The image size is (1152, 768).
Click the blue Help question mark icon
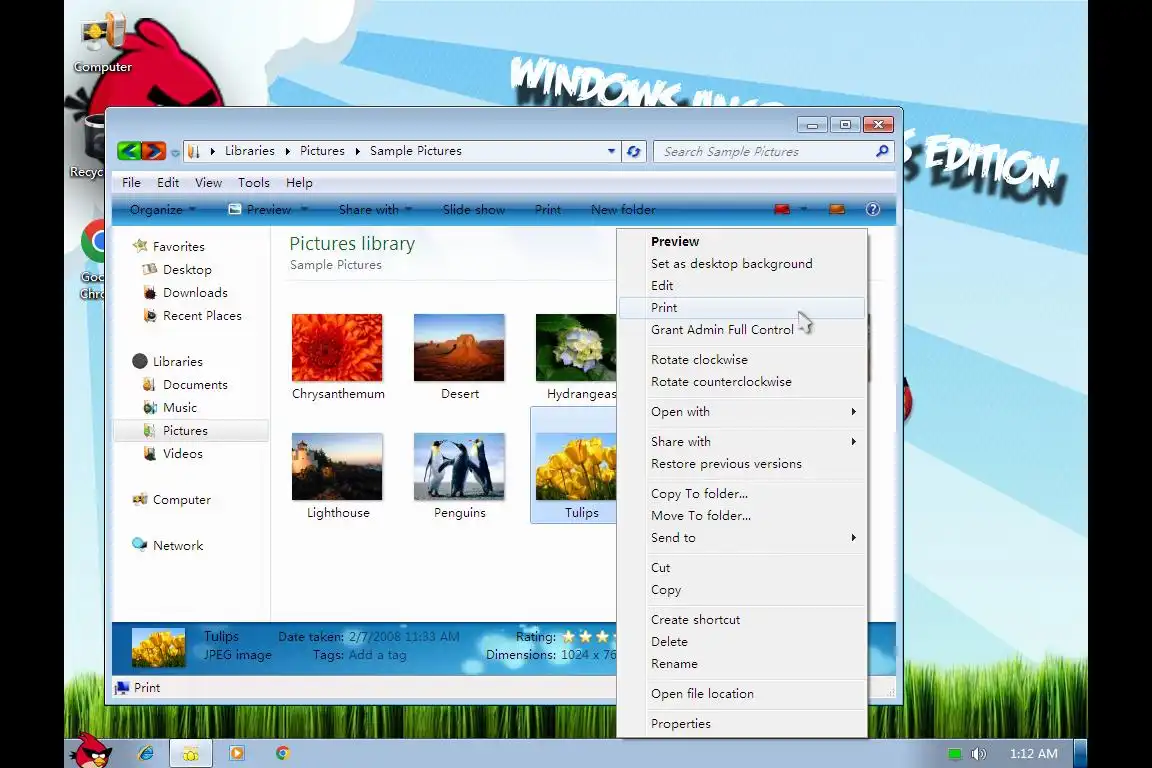(873, 209)
